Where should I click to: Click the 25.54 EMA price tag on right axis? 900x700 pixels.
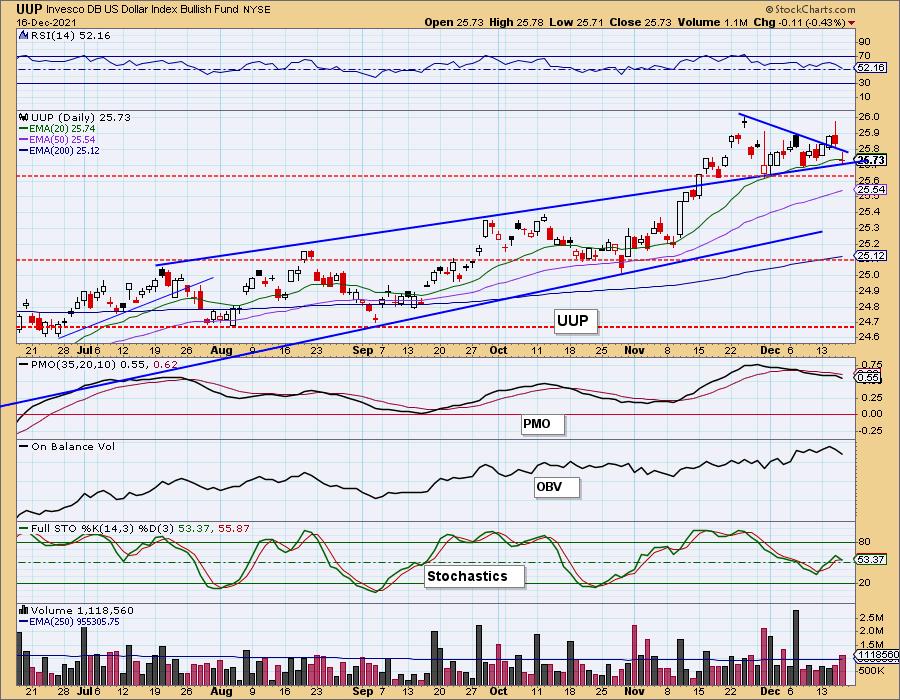[871, 190]
